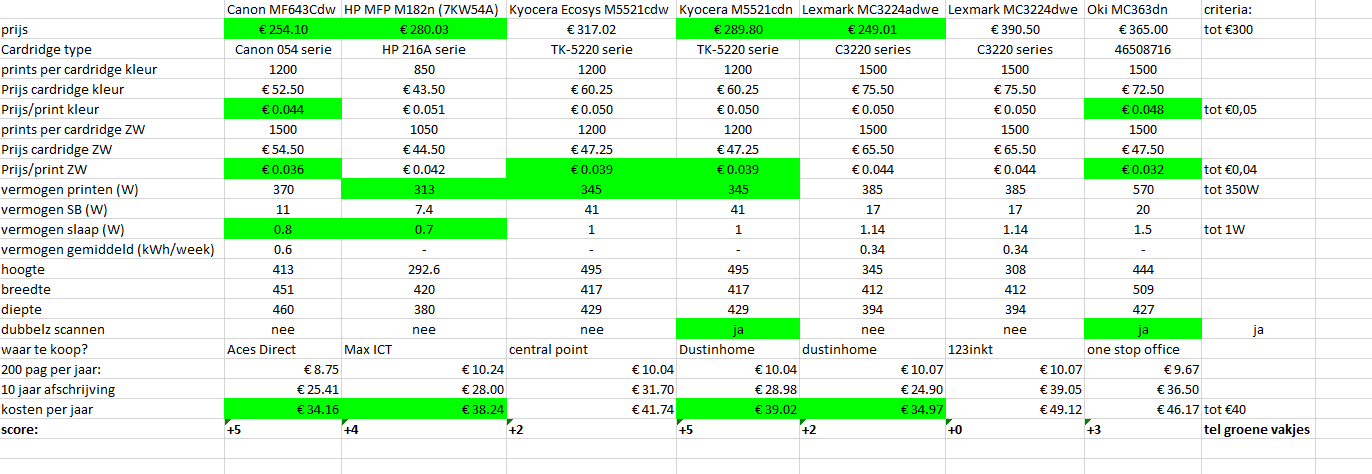
Task: Click the green yearly cost cell '€ 34.16'
Action: pos(282,410)
